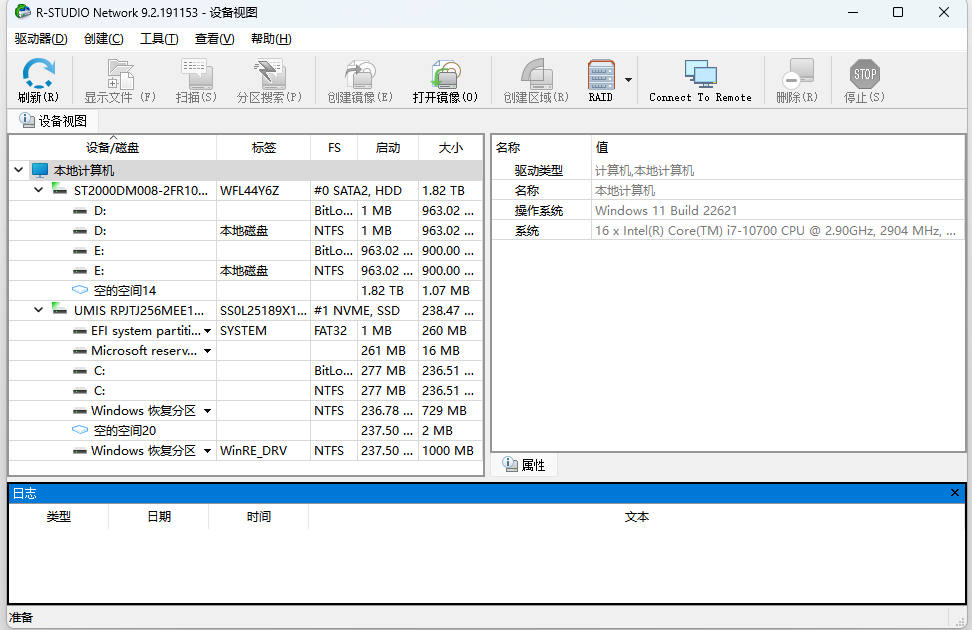Image resolution: width=972 pixels, height=630 pixels.
Task: Click the Refresh (刷新) toolbar icon
Action: [38, 74]
